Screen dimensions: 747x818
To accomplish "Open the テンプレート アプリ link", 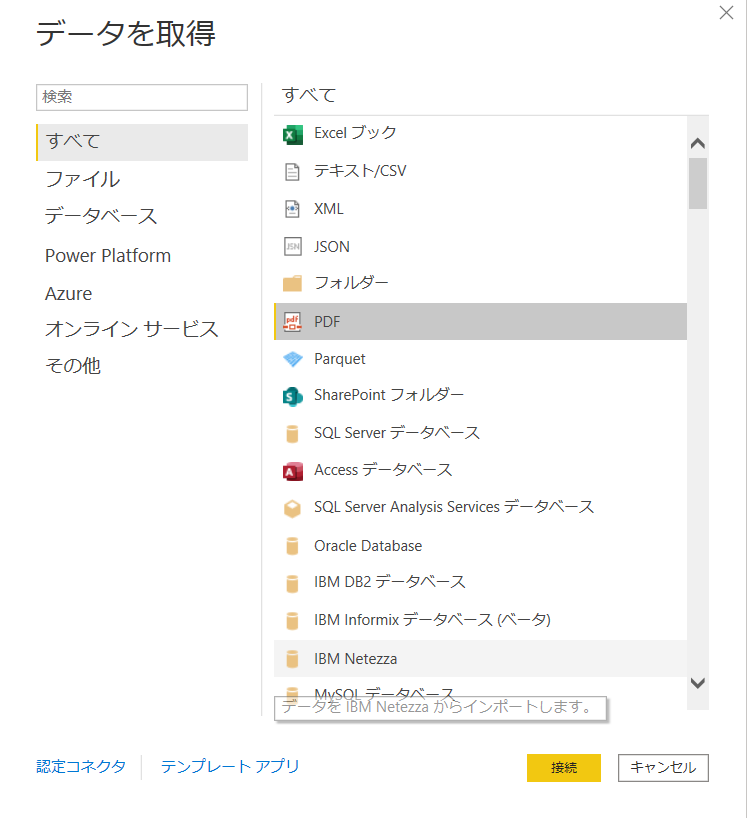I will tap(230, 766).
